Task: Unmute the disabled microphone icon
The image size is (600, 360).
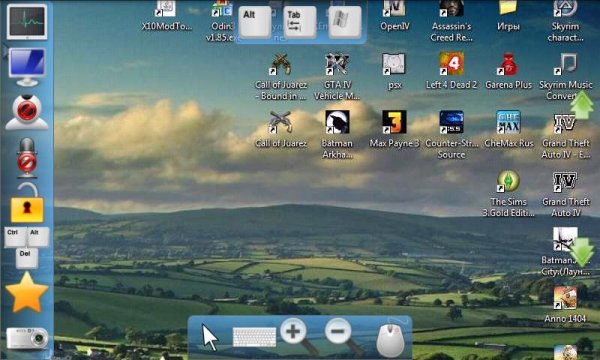Action: (27, 158)
